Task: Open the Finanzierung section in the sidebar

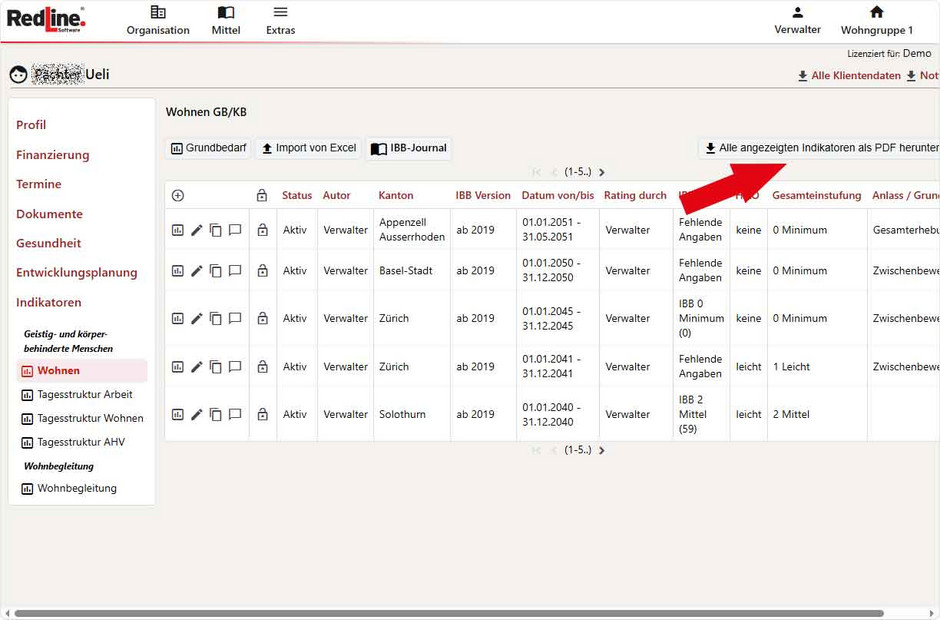Action: tap(52, 155)
